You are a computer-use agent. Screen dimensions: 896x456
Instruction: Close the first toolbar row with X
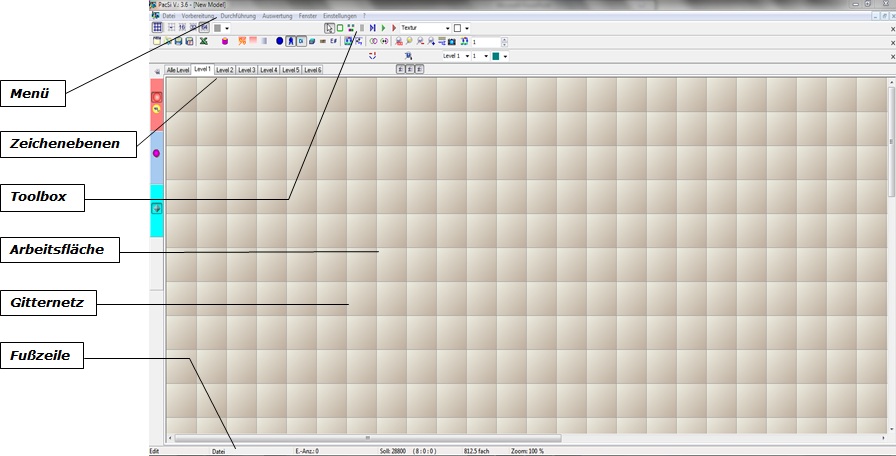(x=893, y=29)
